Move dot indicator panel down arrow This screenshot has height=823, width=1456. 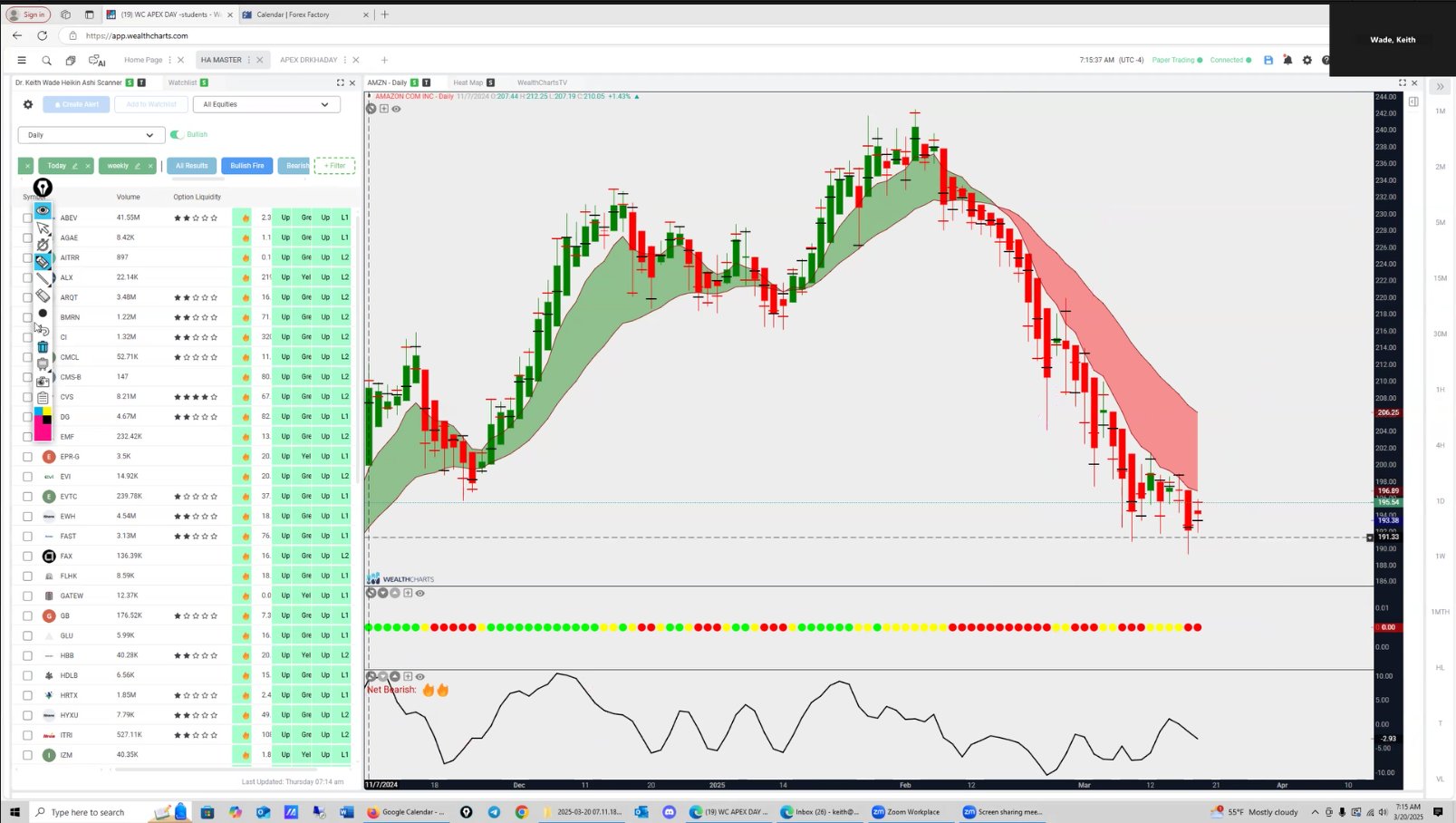click(x=383, y=593)
